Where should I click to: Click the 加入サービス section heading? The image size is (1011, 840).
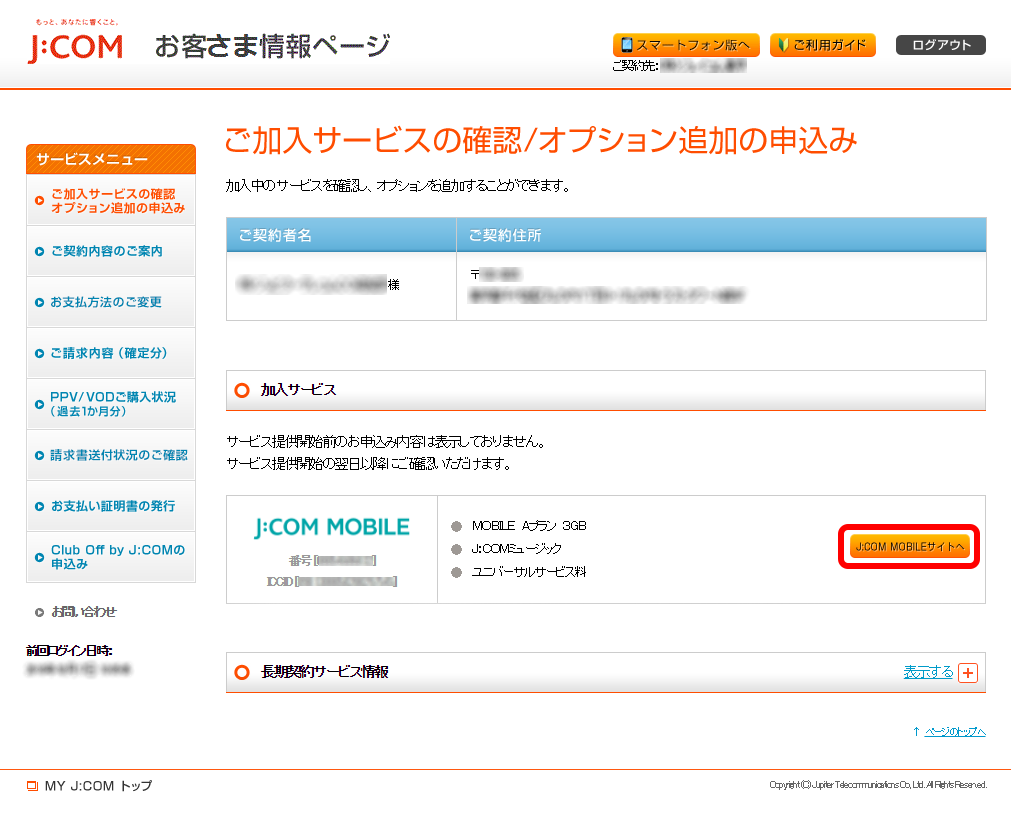pos(299,390)
